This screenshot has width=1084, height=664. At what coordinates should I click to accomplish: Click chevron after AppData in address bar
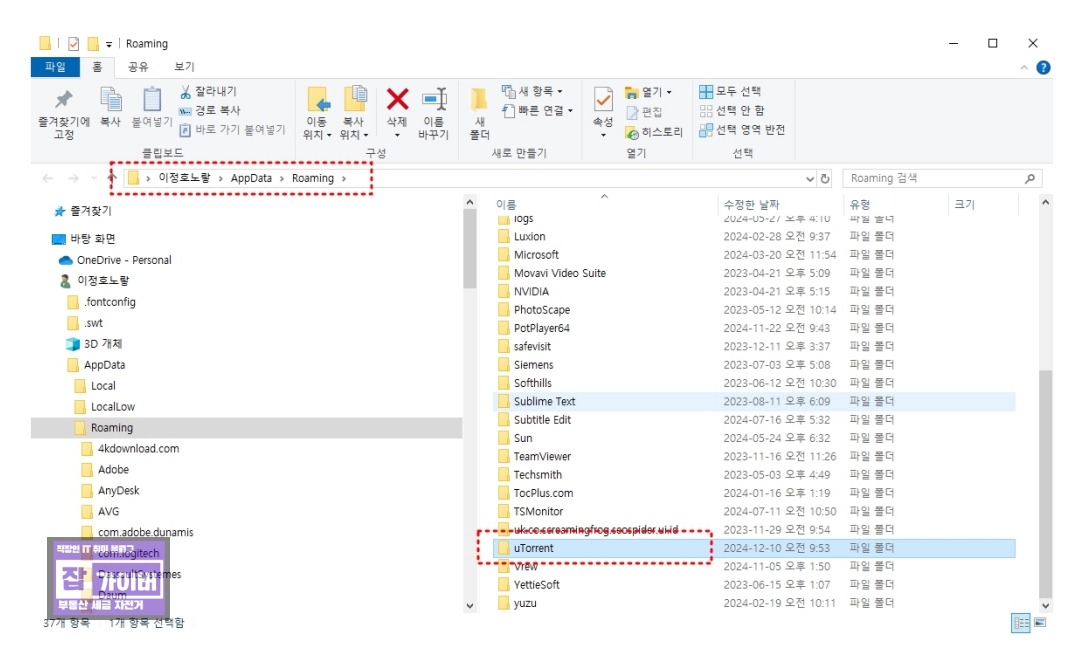point(281,178)
